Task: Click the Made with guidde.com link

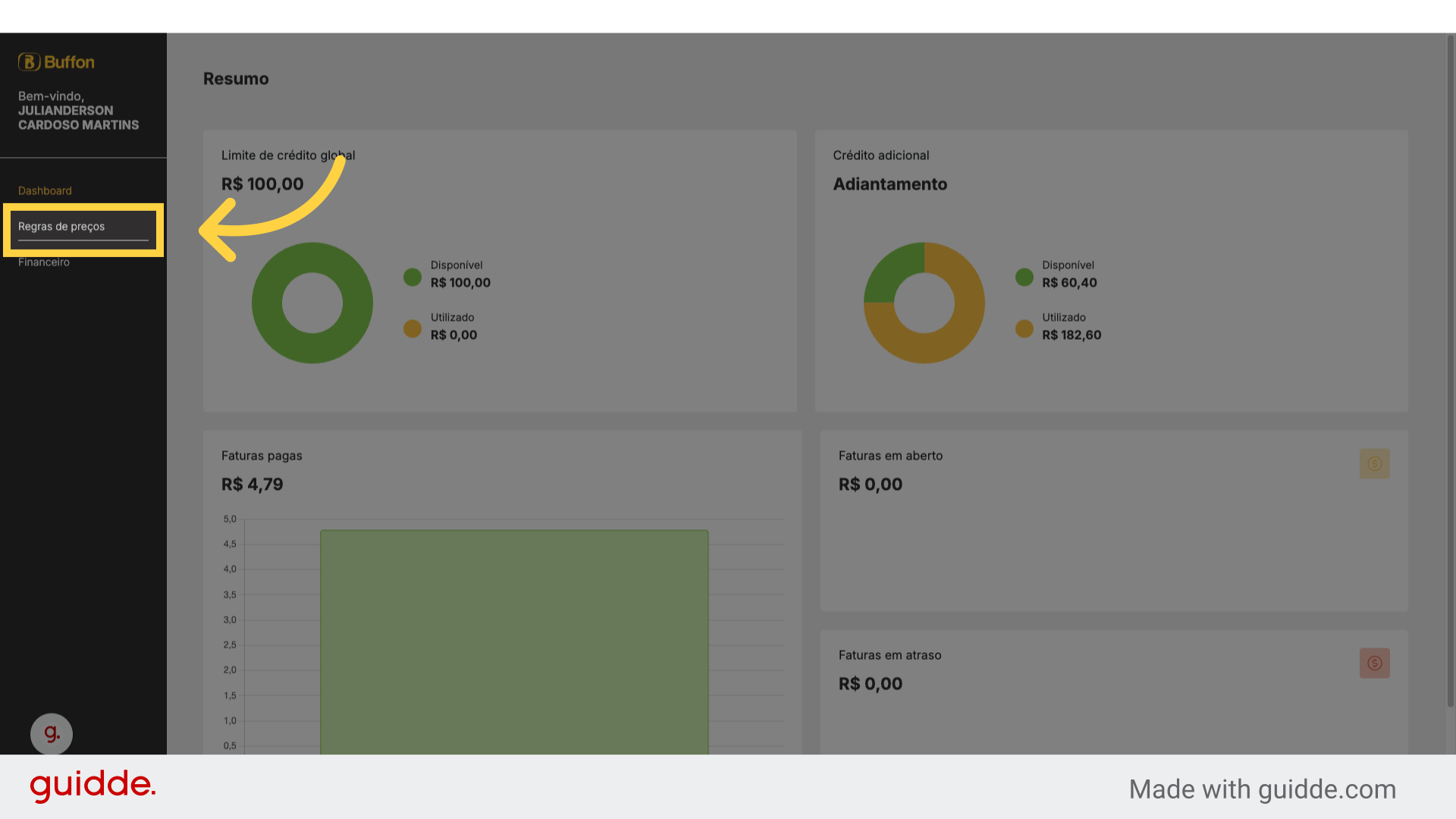Action: pos(1262,789)
